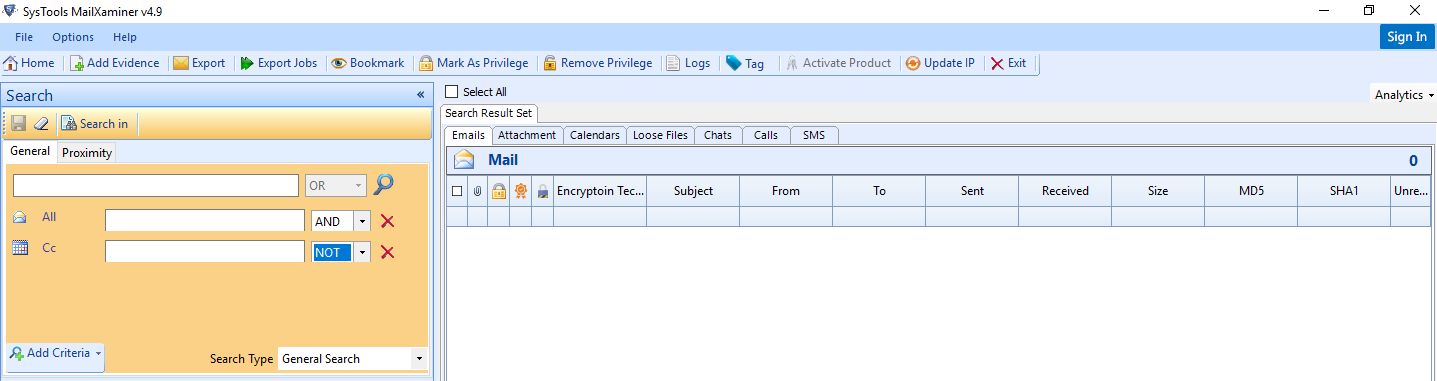Click the encryption lock column header icon
Screen dimensions: 1437x381
click(x=542, y=191)
